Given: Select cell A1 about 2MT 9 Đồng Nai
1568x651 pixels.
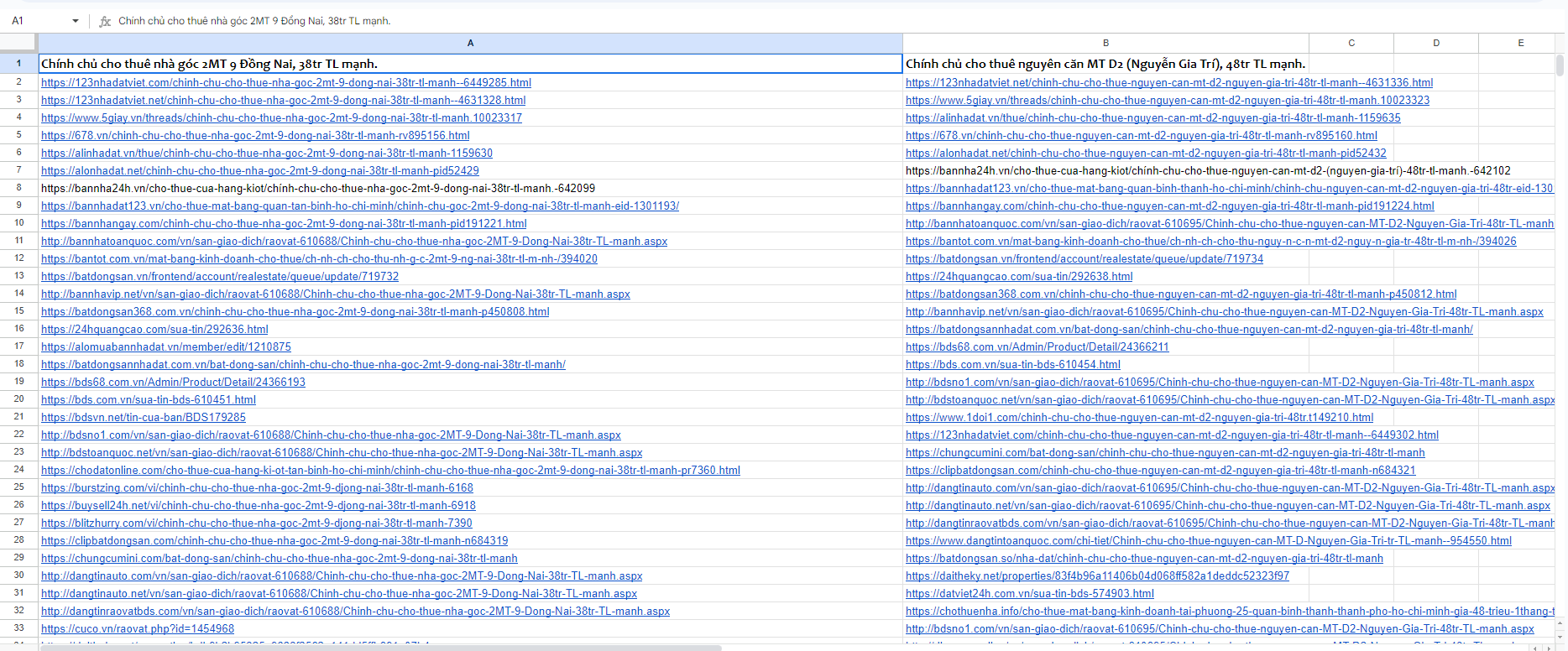Looking at the screenshot, I should click(470, 64).
